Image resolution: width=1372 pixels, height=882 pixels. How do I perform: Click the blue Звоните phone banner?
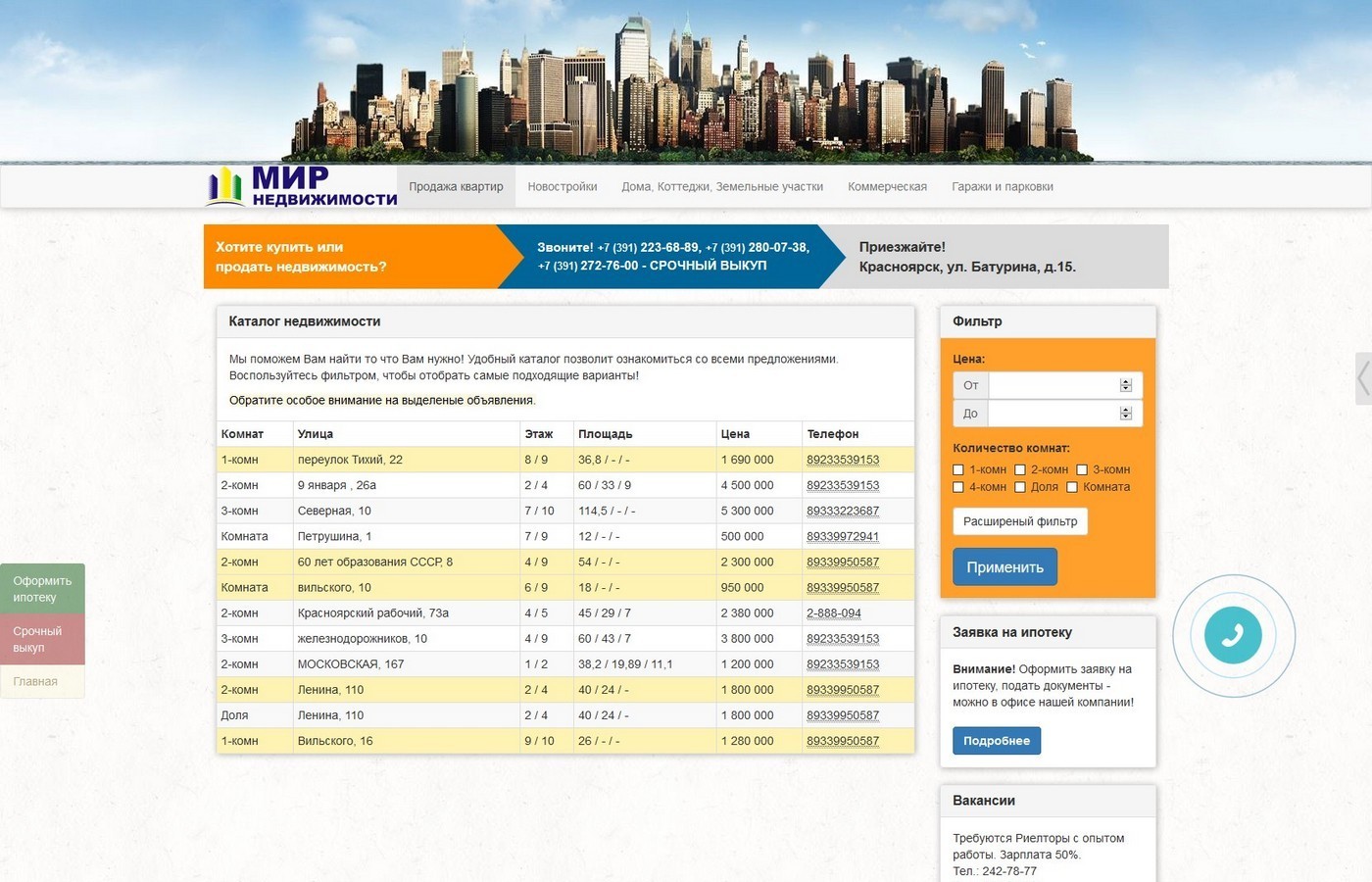point(672,257)
